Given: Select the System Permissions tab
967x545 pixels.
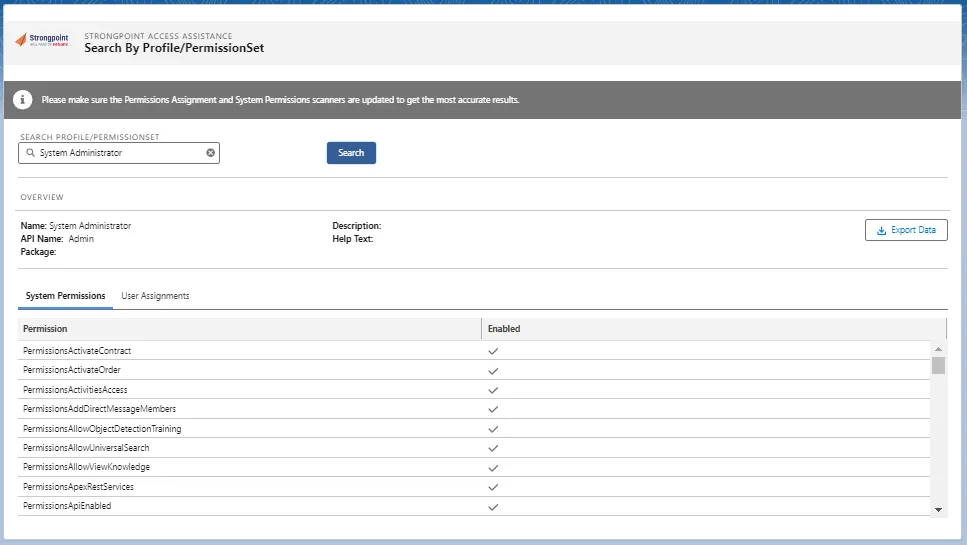Looking at the screenshot, I should click(x=65, y=296).
